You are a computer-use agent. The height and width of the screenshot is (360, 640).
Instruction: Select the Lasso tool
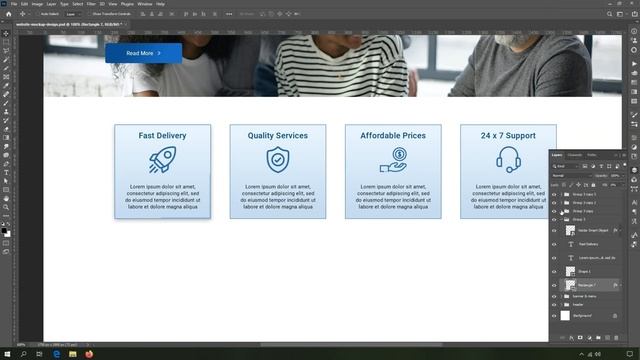click(x=6, y=51)
